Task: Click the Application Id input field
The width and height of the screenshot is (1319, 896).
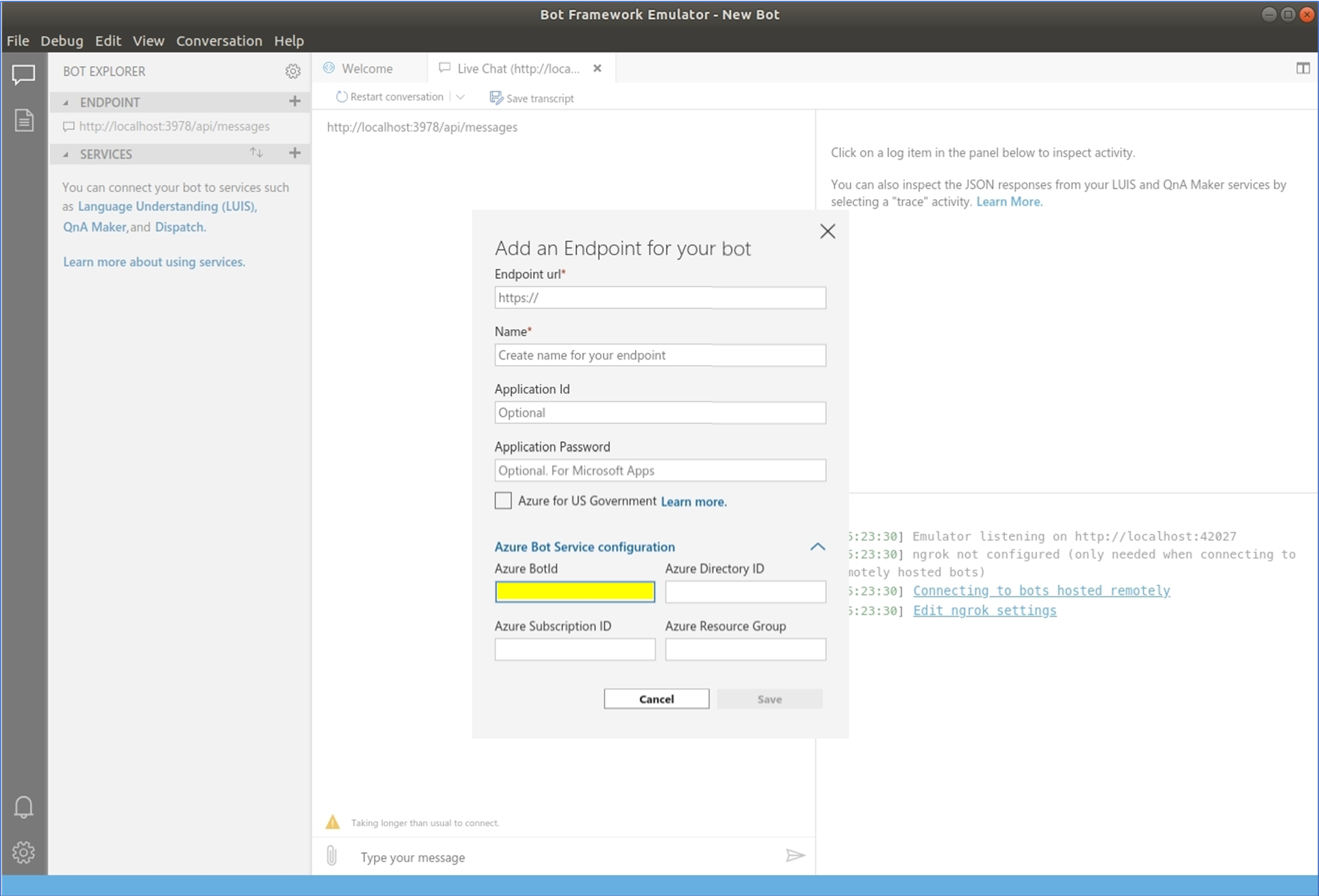Action: click(x=660, y=413)
